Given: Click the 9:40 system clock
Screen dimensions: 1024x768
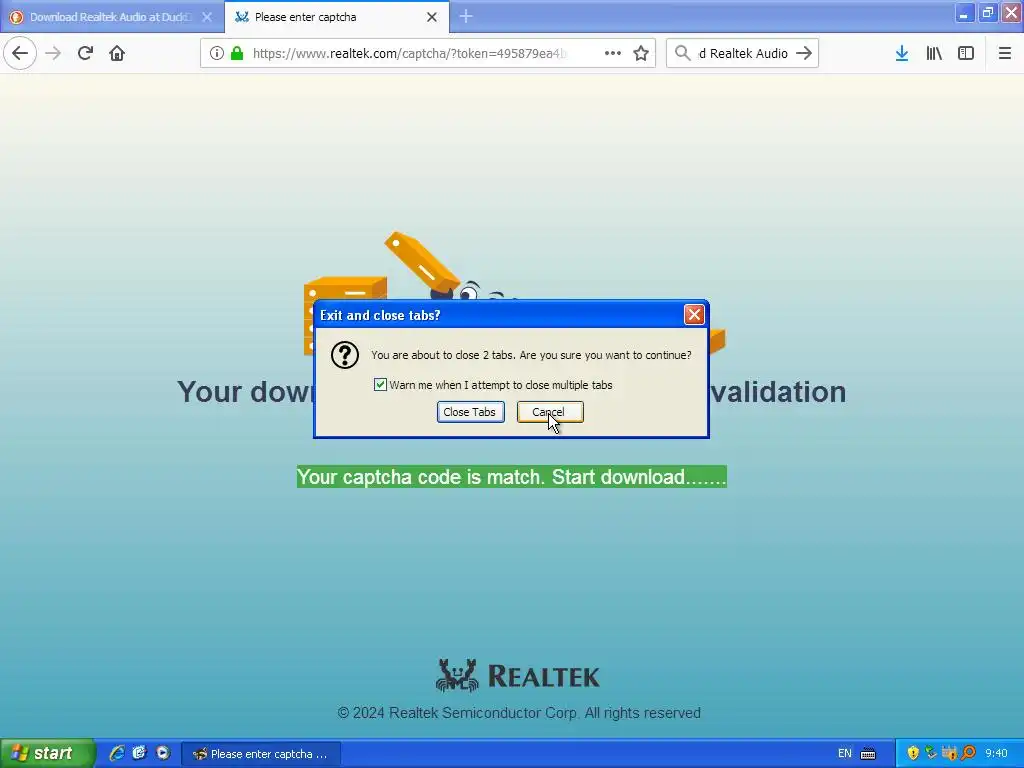Looking at the screenshot, I should 996,754.
